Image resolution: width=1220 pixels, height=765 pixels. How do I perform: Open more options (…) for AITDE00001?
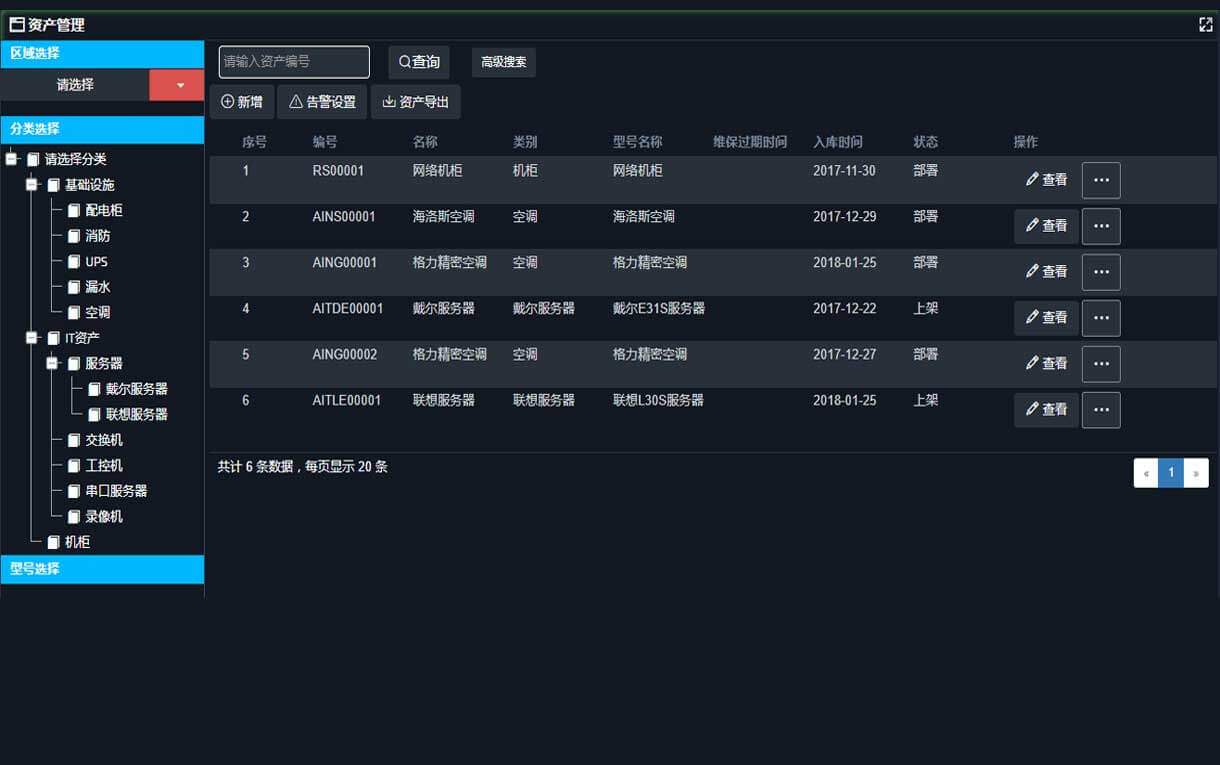1101,318
